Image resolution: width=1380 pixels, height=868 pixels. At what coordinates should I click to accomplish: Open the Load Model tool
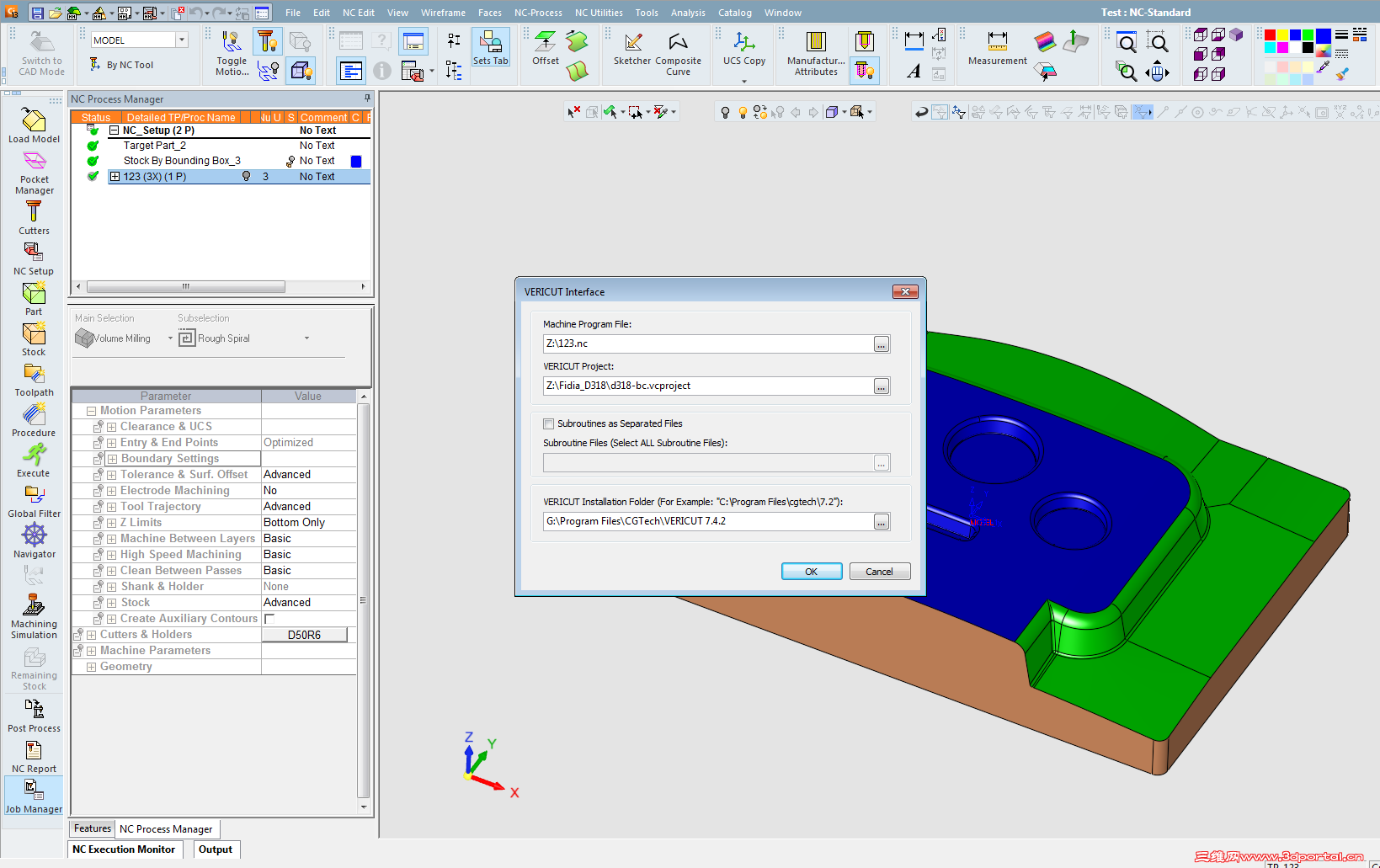(34, 125)
